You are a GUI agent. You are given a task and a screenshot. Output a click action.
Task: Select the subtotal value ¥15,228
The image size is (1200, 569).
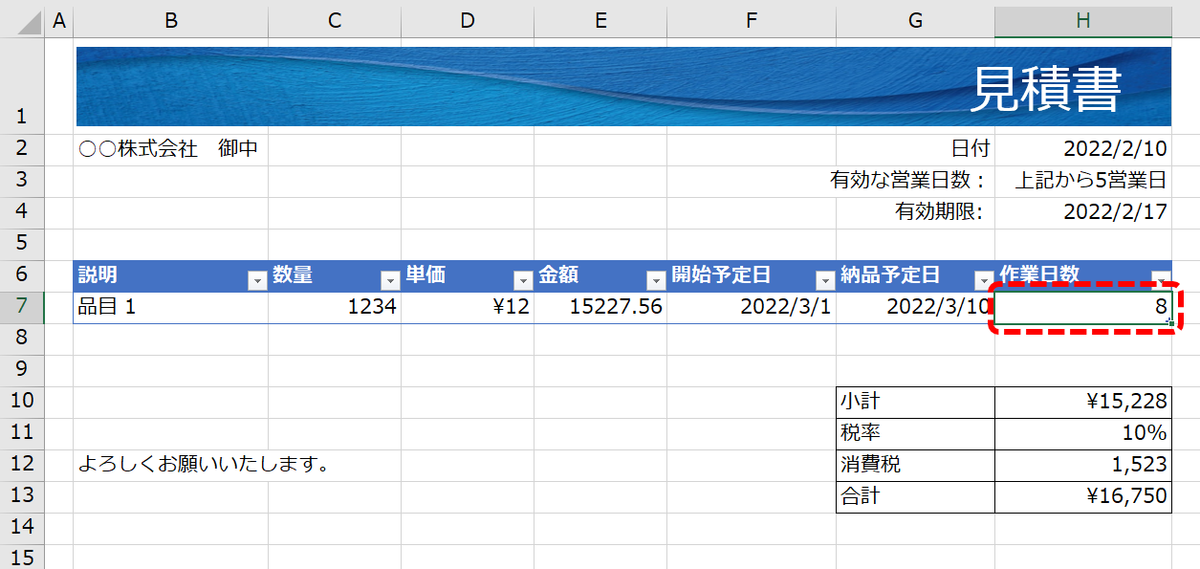(1084, 401)
